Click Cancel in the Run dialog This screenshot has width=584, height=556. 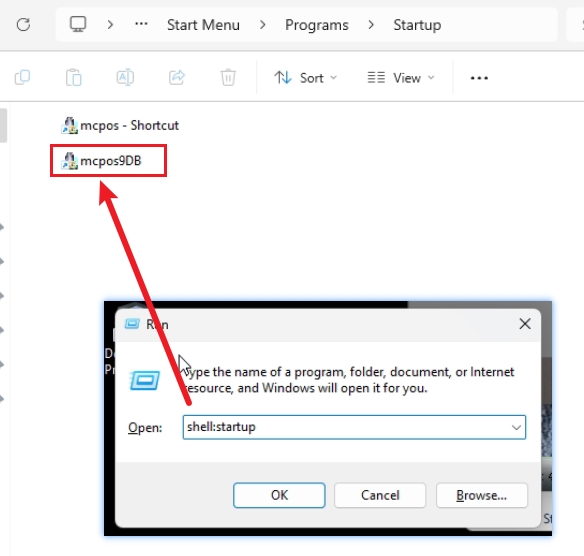(380, 495)
